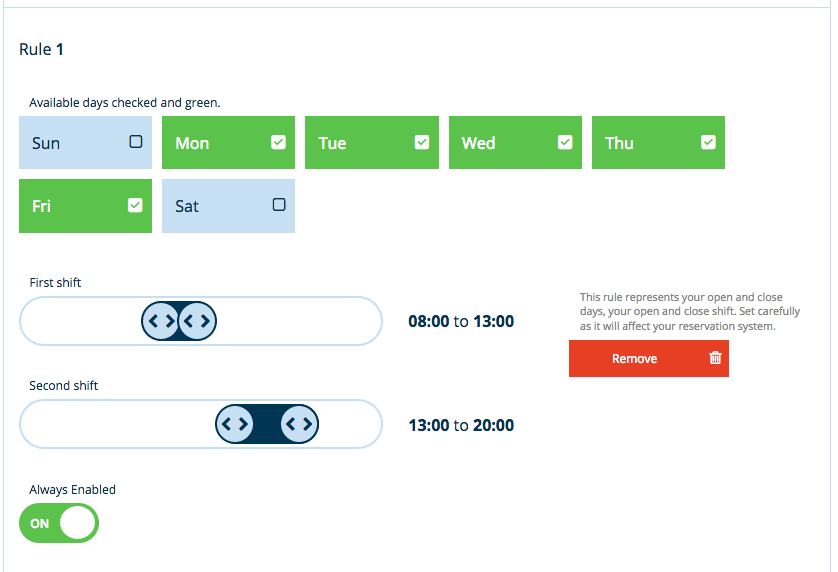Click the Fri day tile label

click(x=41, y=206)
